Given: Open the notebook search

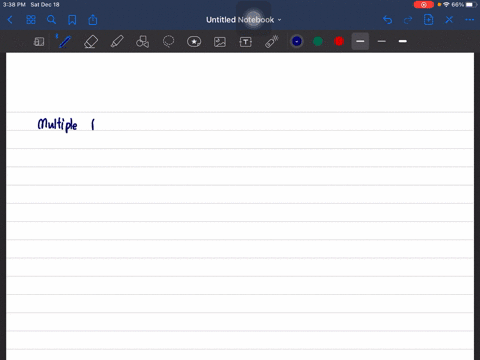Looking at the screenshot, I should pyautogui.click(x=51, y=20).
